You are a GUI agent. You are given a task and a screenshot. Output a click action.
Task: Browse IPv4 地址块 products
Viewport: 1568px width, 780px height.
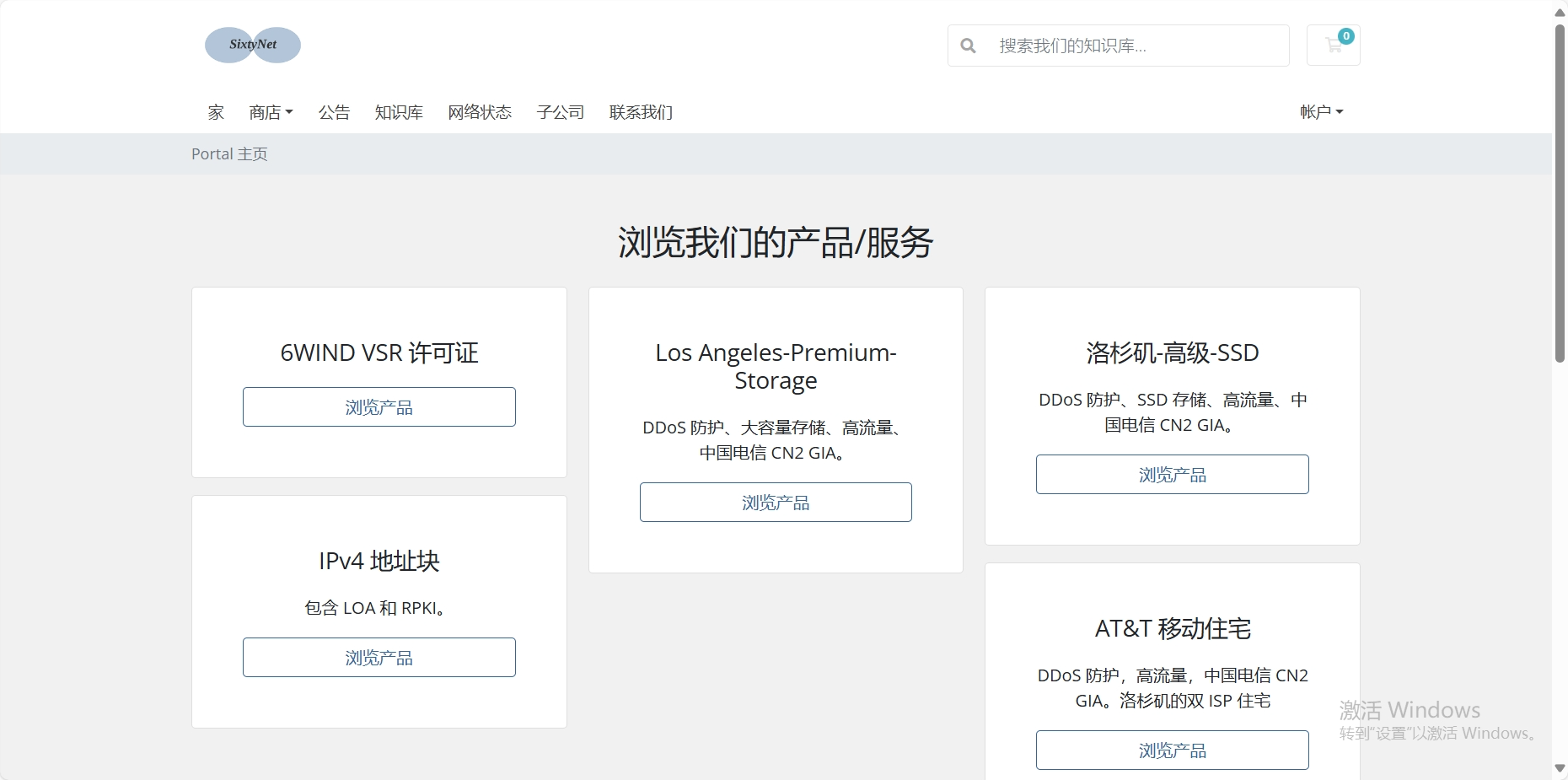click(379, 657)
